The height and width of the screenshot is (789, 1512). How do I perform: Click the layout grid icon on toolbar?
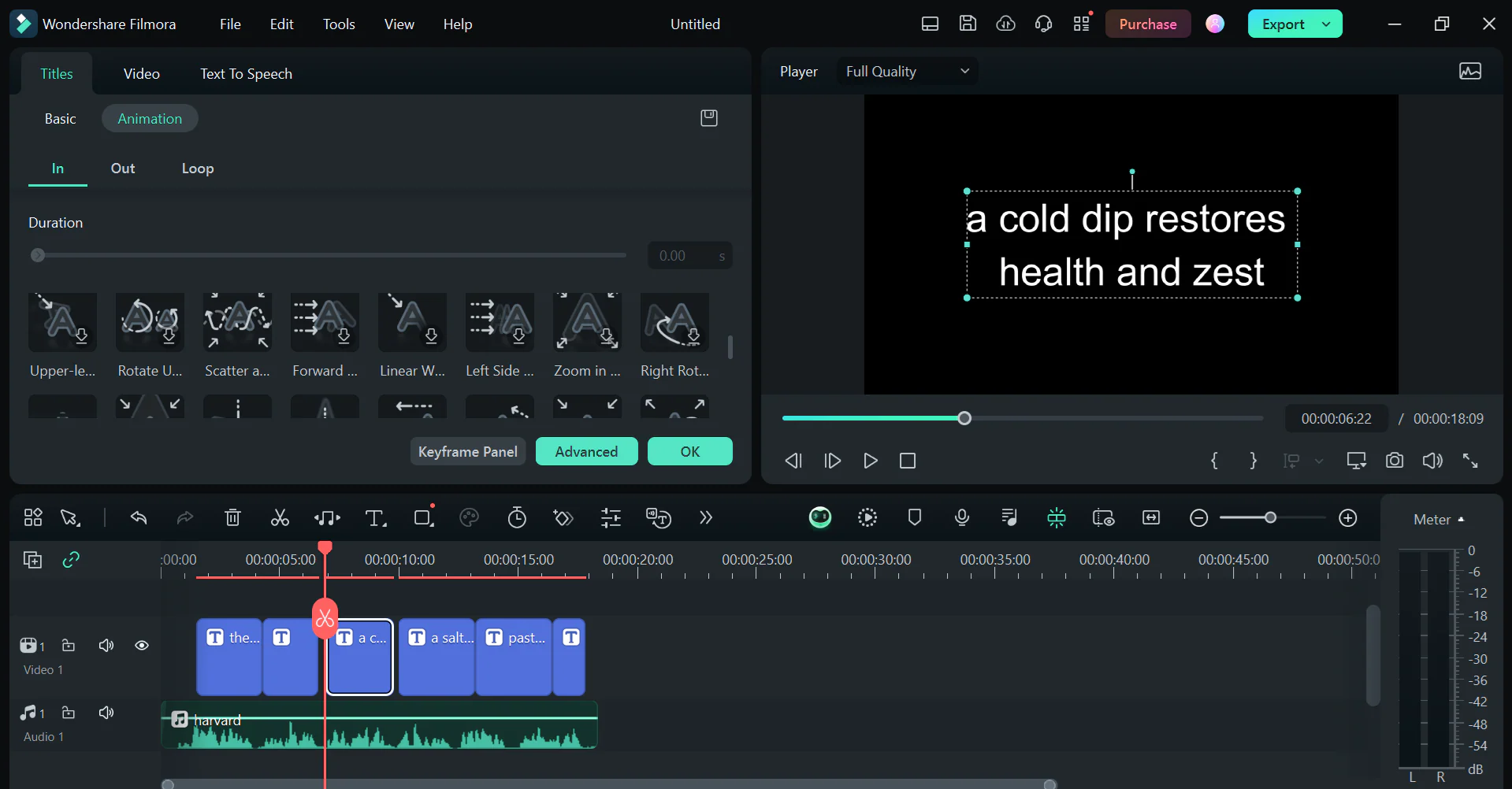point(33,517)
